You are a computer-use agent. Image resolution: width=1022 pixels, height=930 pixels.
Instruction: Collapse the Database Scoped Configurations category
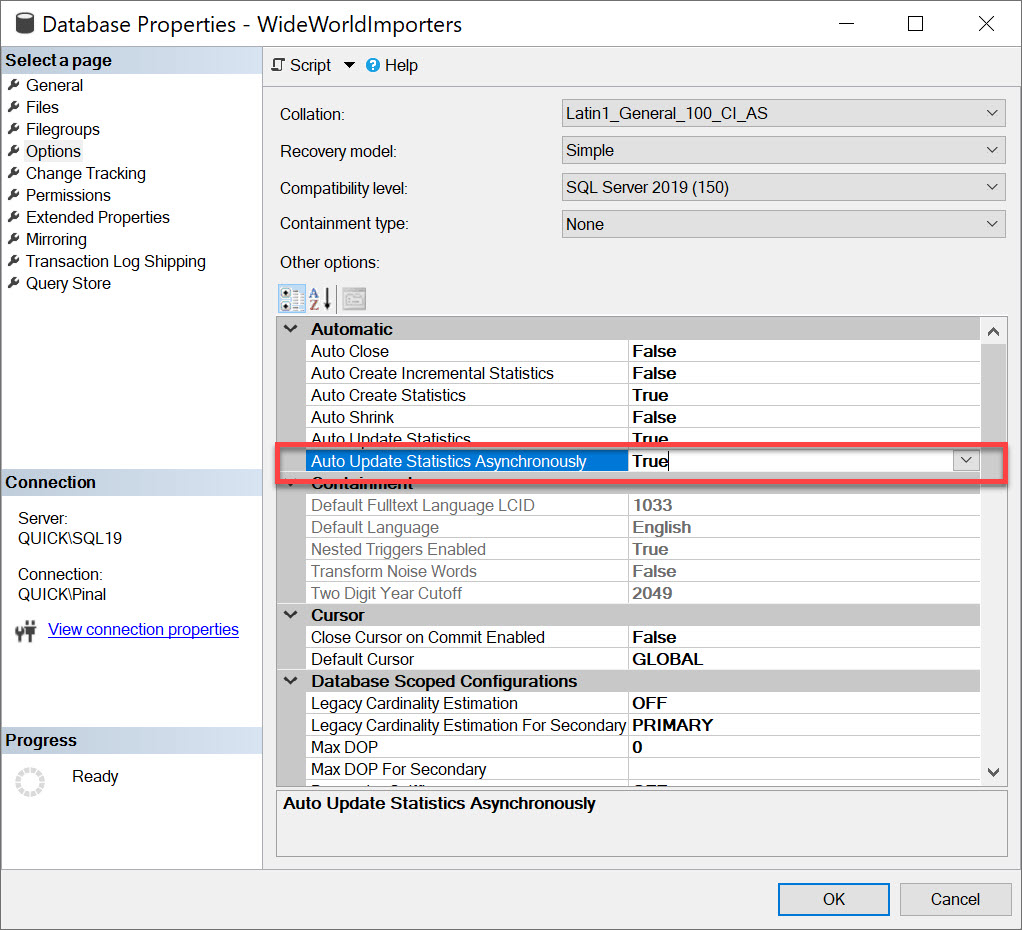coord(291,681)
